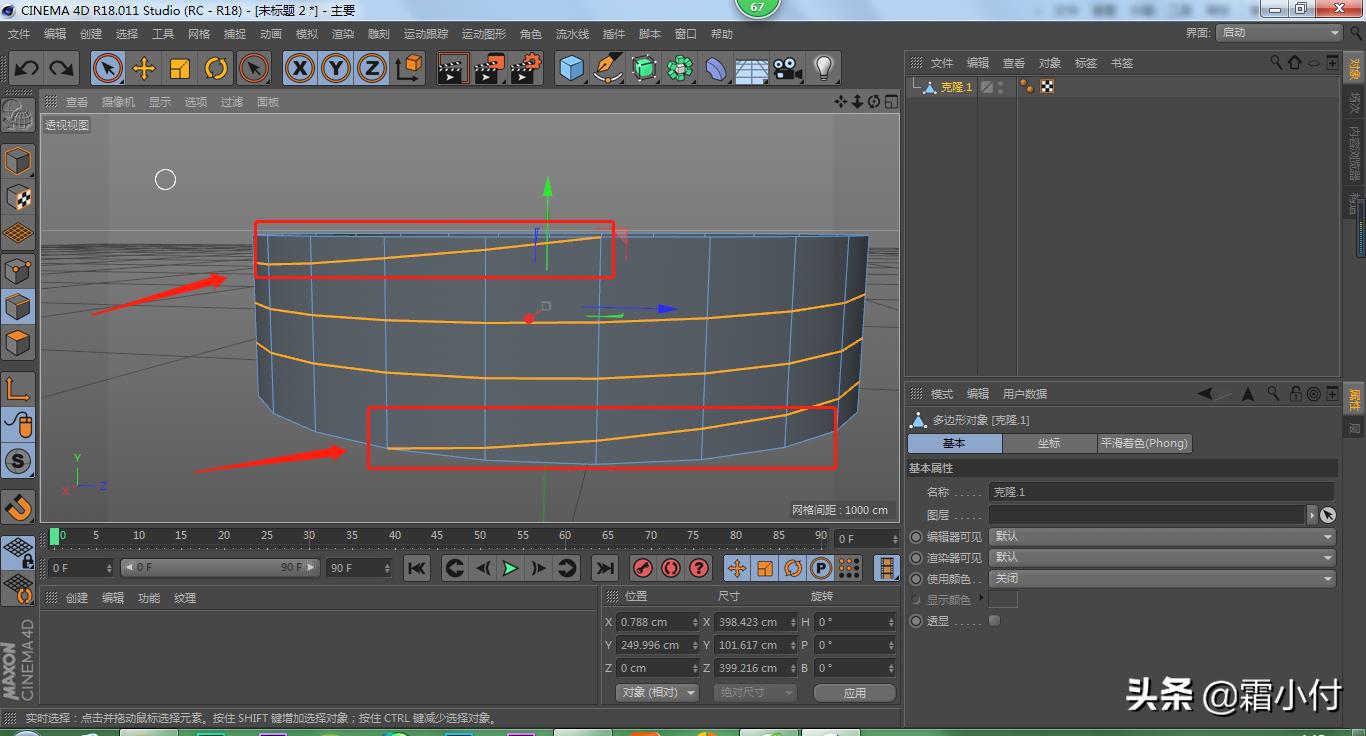This screenshot has width=1366, height=736.
Task: Click the texture checkerboard tag on 克隆.1
Action: point(1048,86)
